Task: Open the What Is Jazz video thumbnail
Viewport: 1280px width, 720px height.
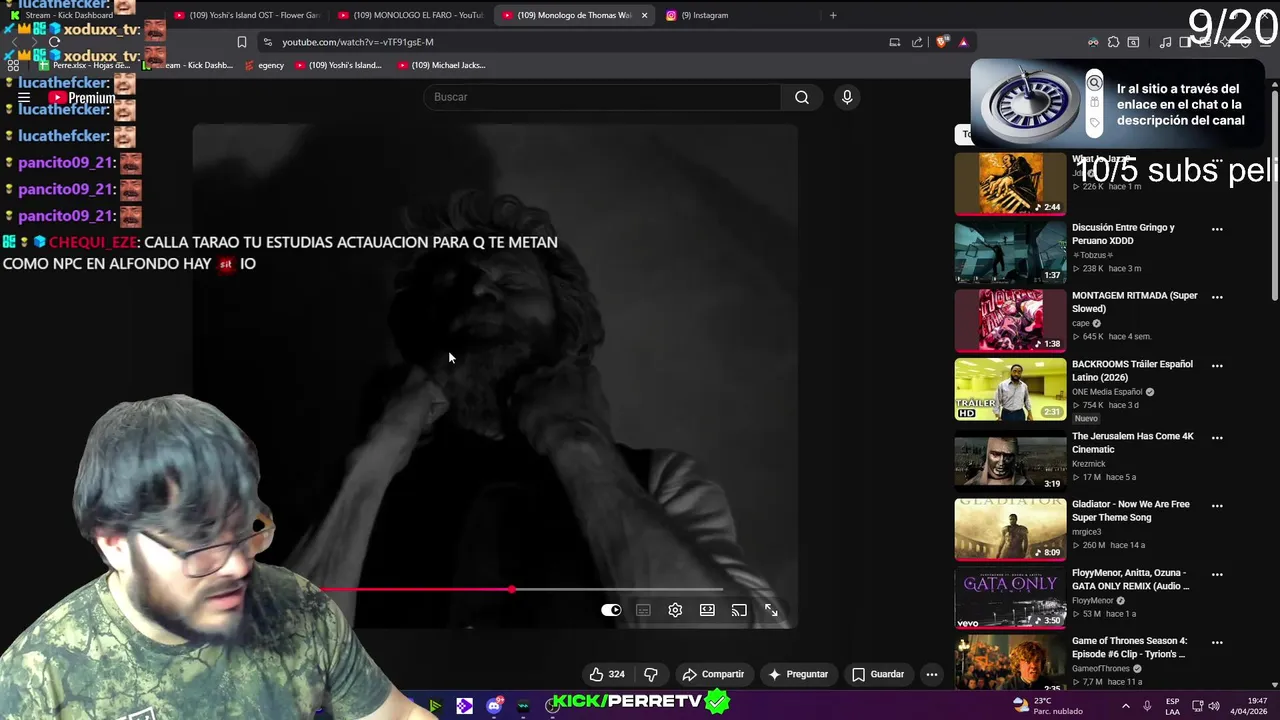Action: pos(1010,184)
